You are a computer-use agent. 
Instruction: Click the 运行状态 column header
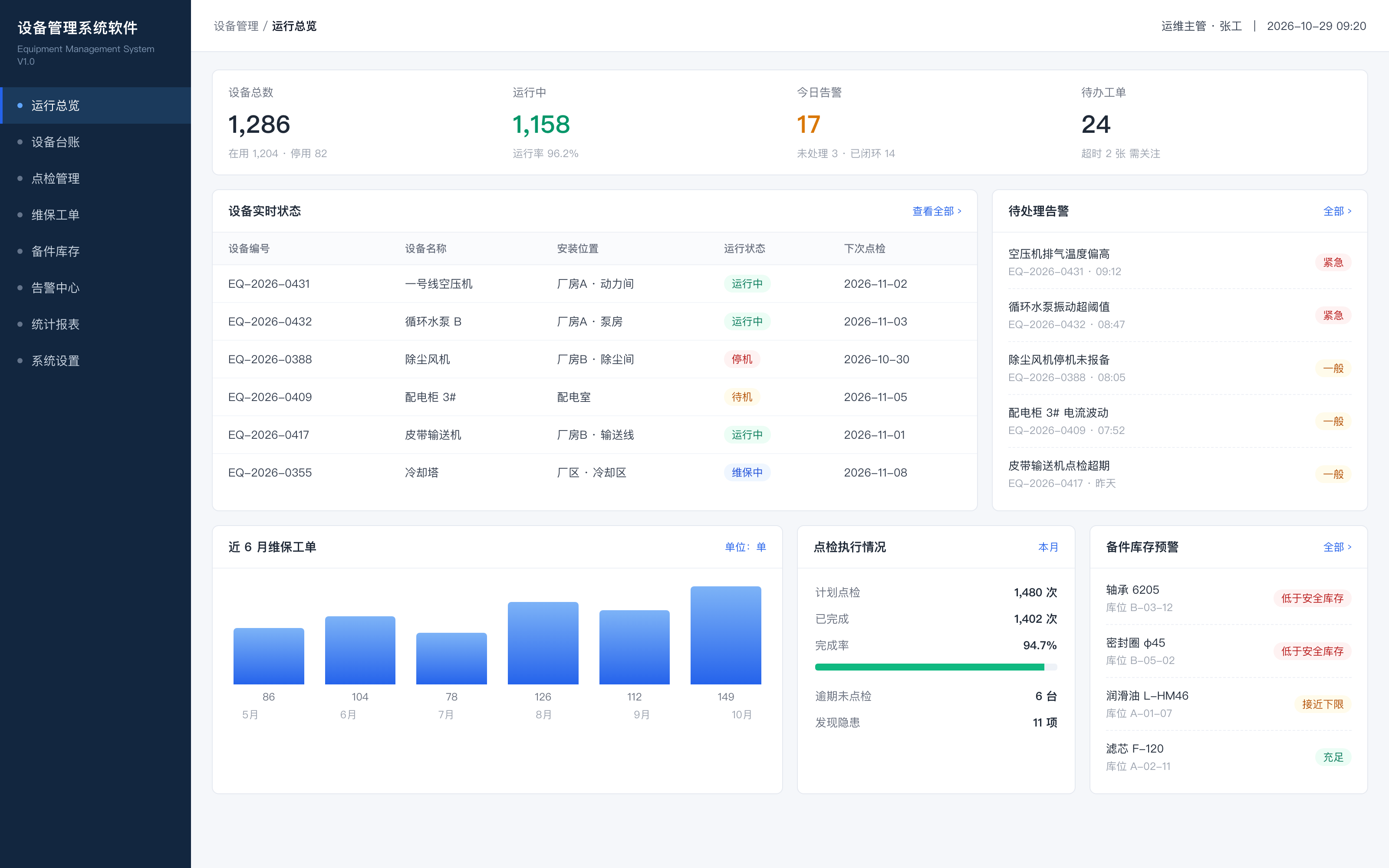(744, 249)
